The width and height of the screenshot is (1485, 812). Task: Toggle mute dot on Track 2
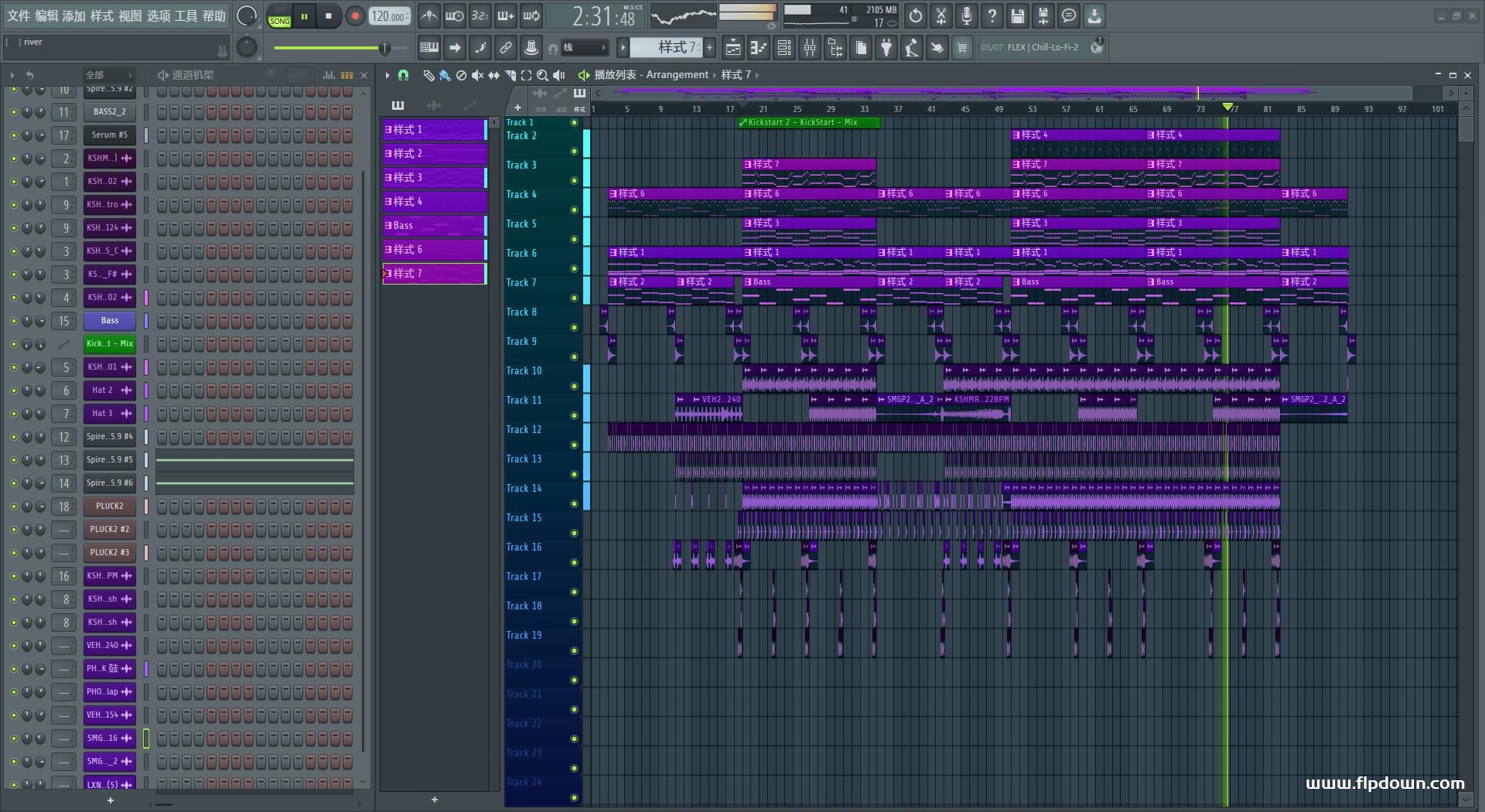click(574, 151)
